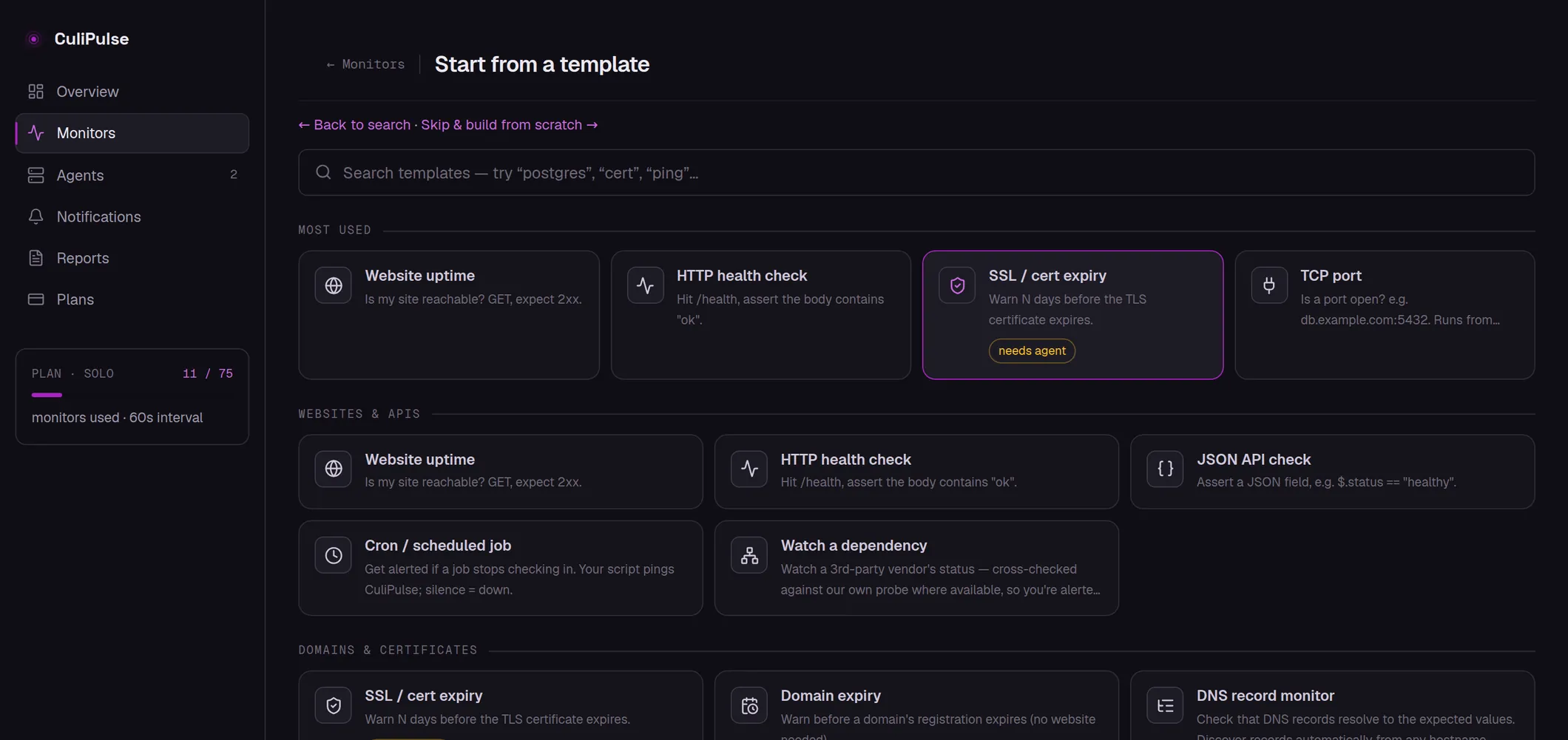Click the plug icon on TCP port card
Screen dimensions: 1568x740
point(1269,285)
